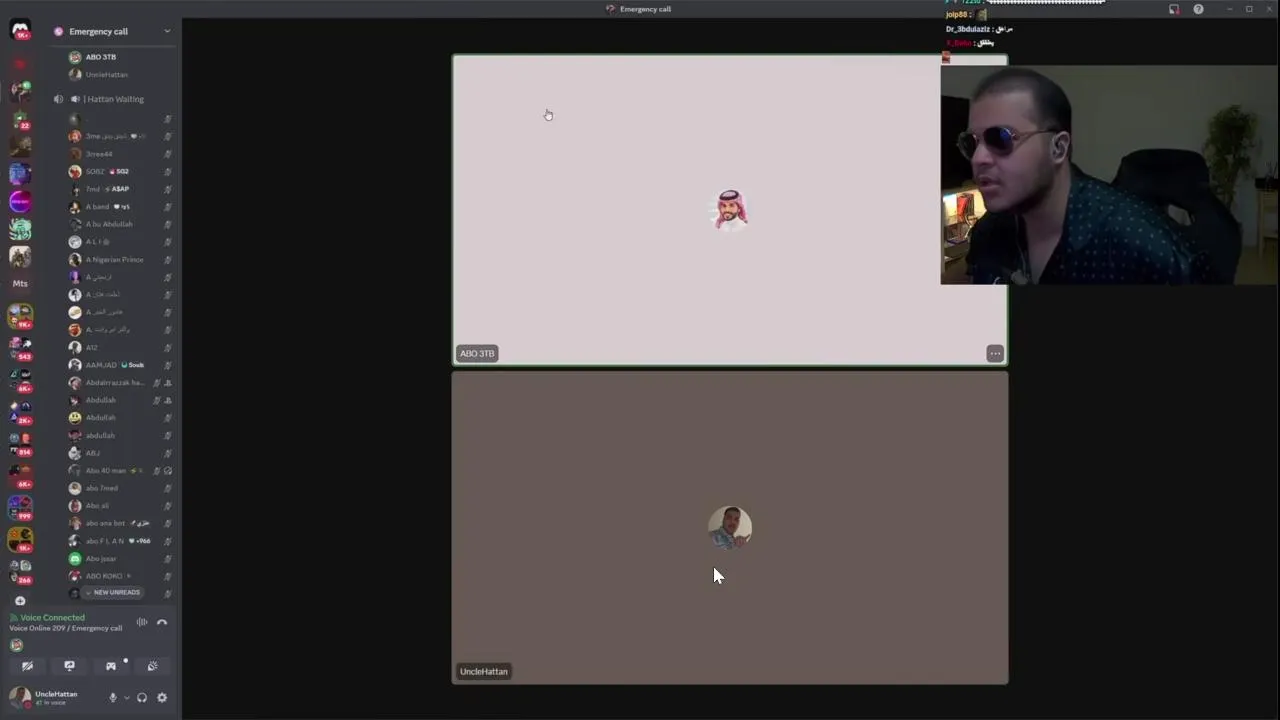Viewport: 1280px width, 720px height.
Task: Select user A bu Abdullah
Action: click(x=118, y=224)
